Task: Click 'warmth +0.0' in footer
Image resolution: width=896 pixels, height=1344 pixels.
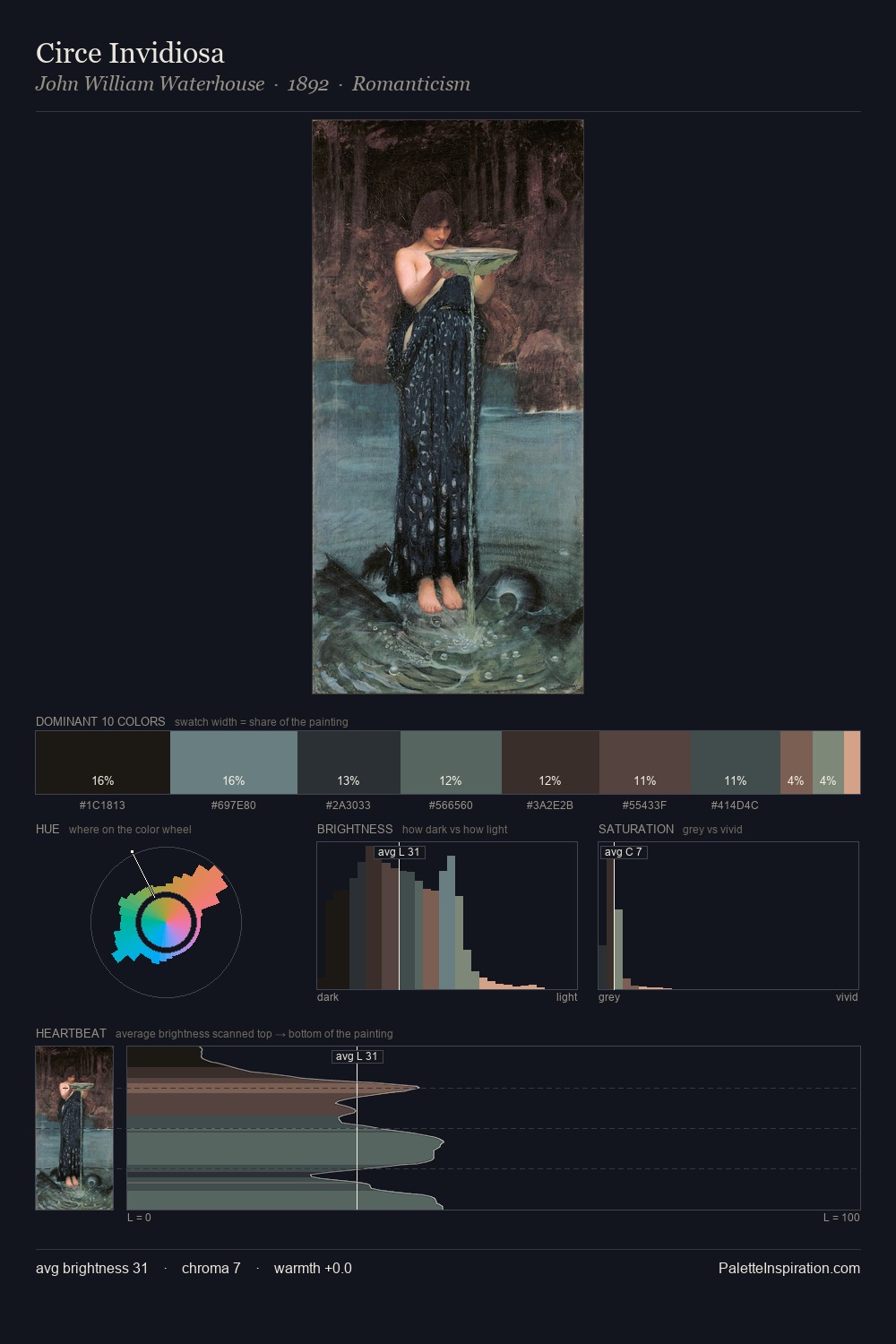Action: click(313, 1268)
